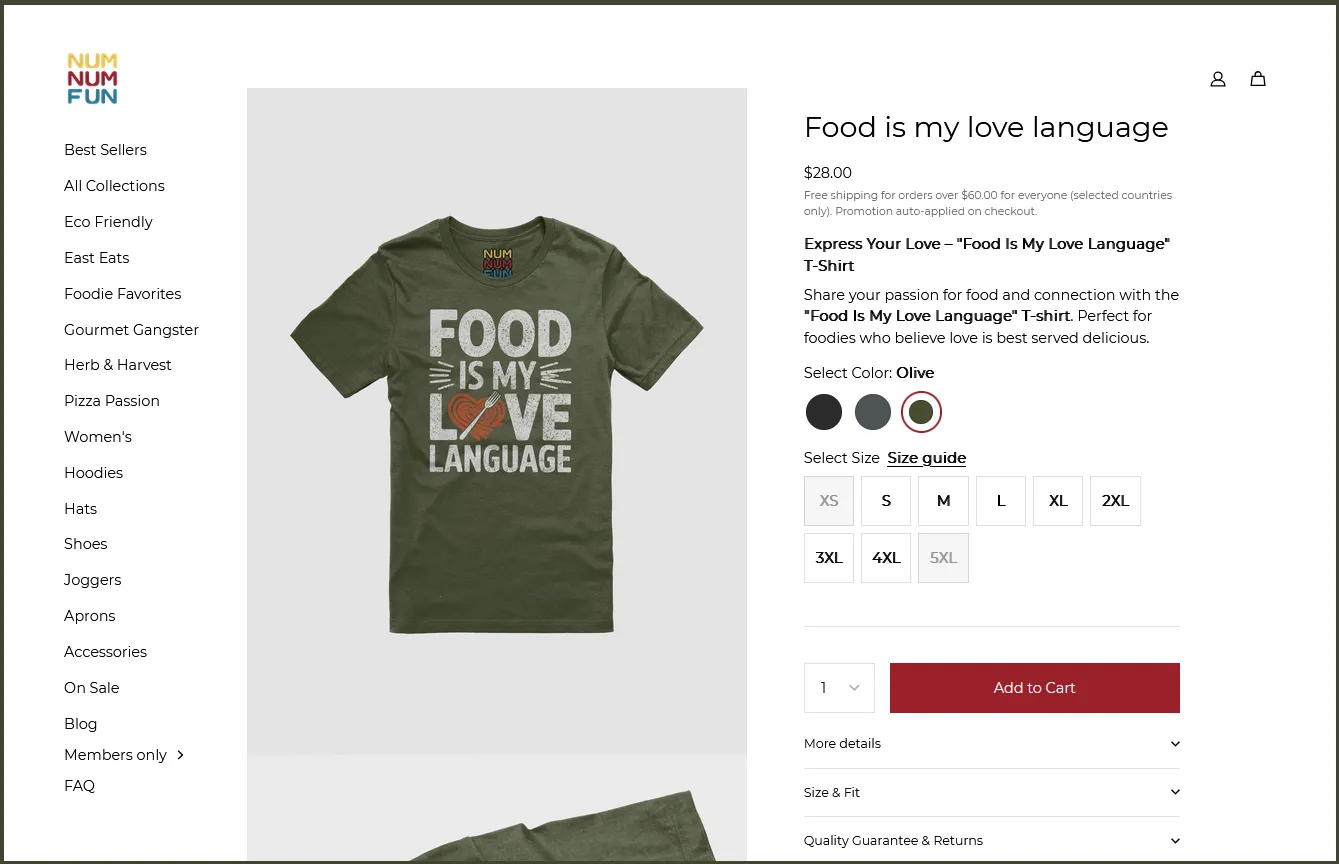Expand Quality Guarantee & Returns section

(991, 841)
